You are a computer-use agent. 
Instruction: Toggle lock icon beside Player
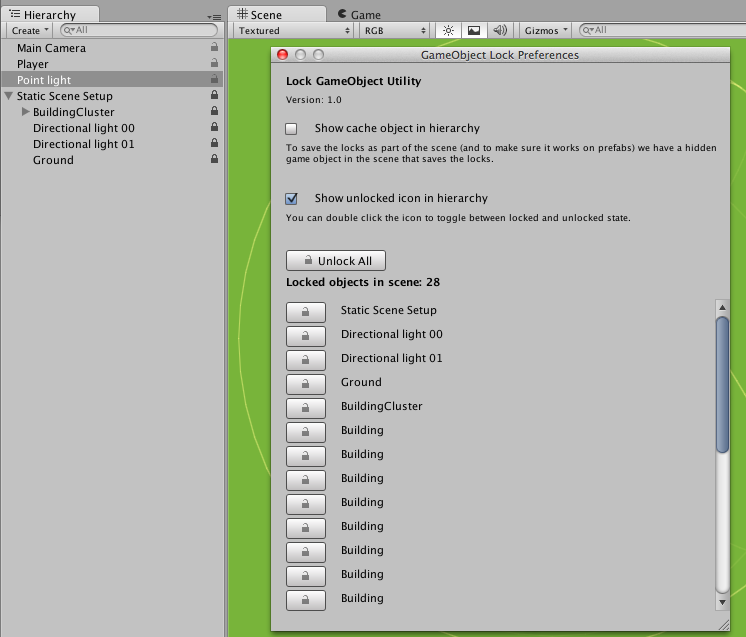(215, 63)
